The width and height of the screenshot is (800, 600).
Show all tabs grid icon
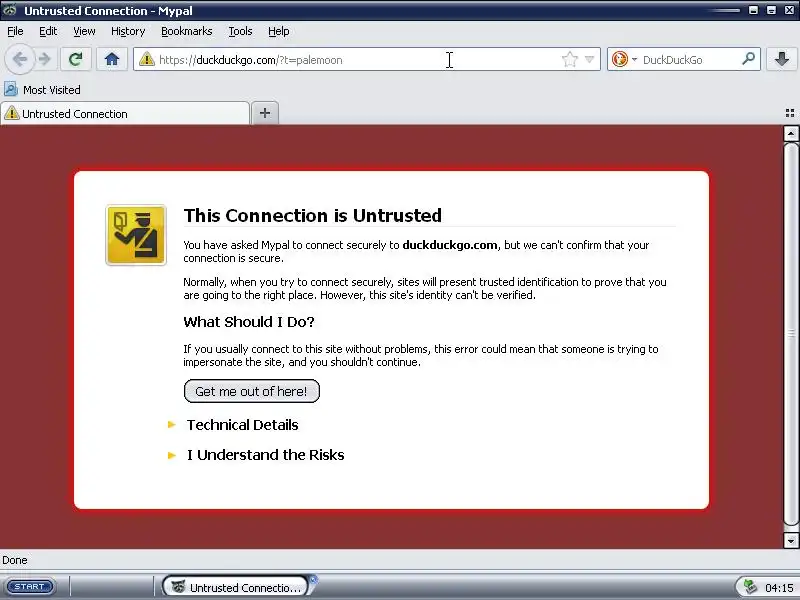[x=789, y=113]
